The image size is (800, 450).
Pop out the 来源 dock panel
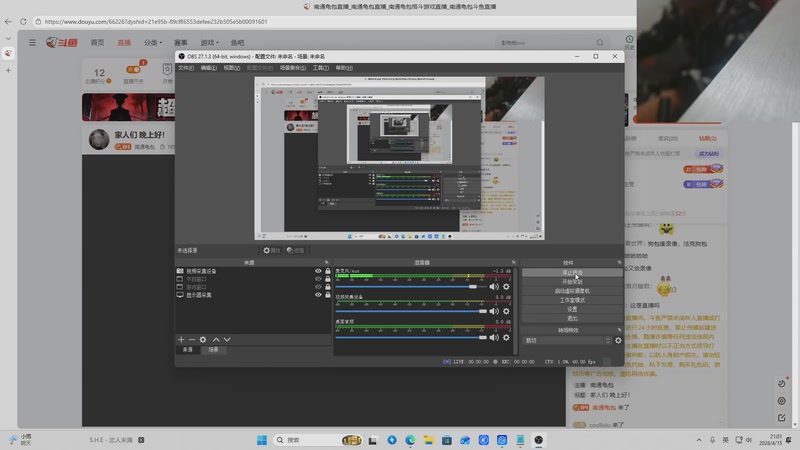coord(327,262)
